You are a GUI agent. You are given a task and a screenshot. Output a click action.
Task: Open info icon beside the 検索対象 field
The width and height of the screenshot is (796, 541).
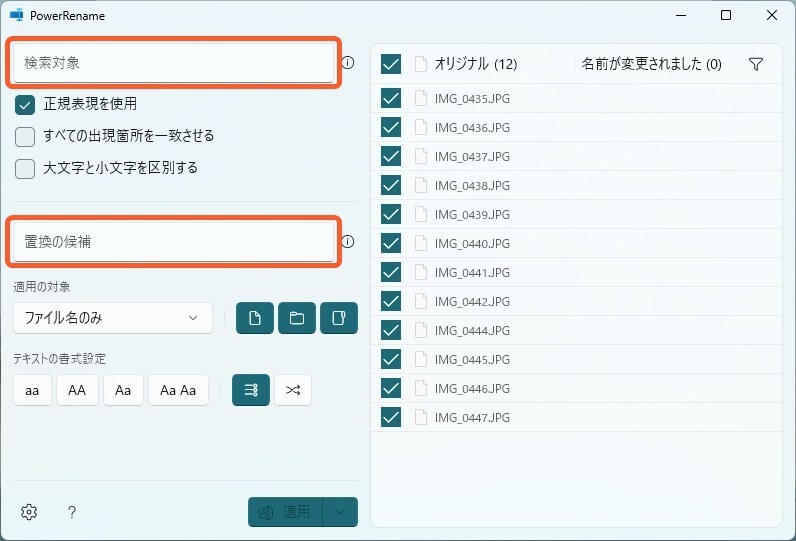click(x=348, y=62)
